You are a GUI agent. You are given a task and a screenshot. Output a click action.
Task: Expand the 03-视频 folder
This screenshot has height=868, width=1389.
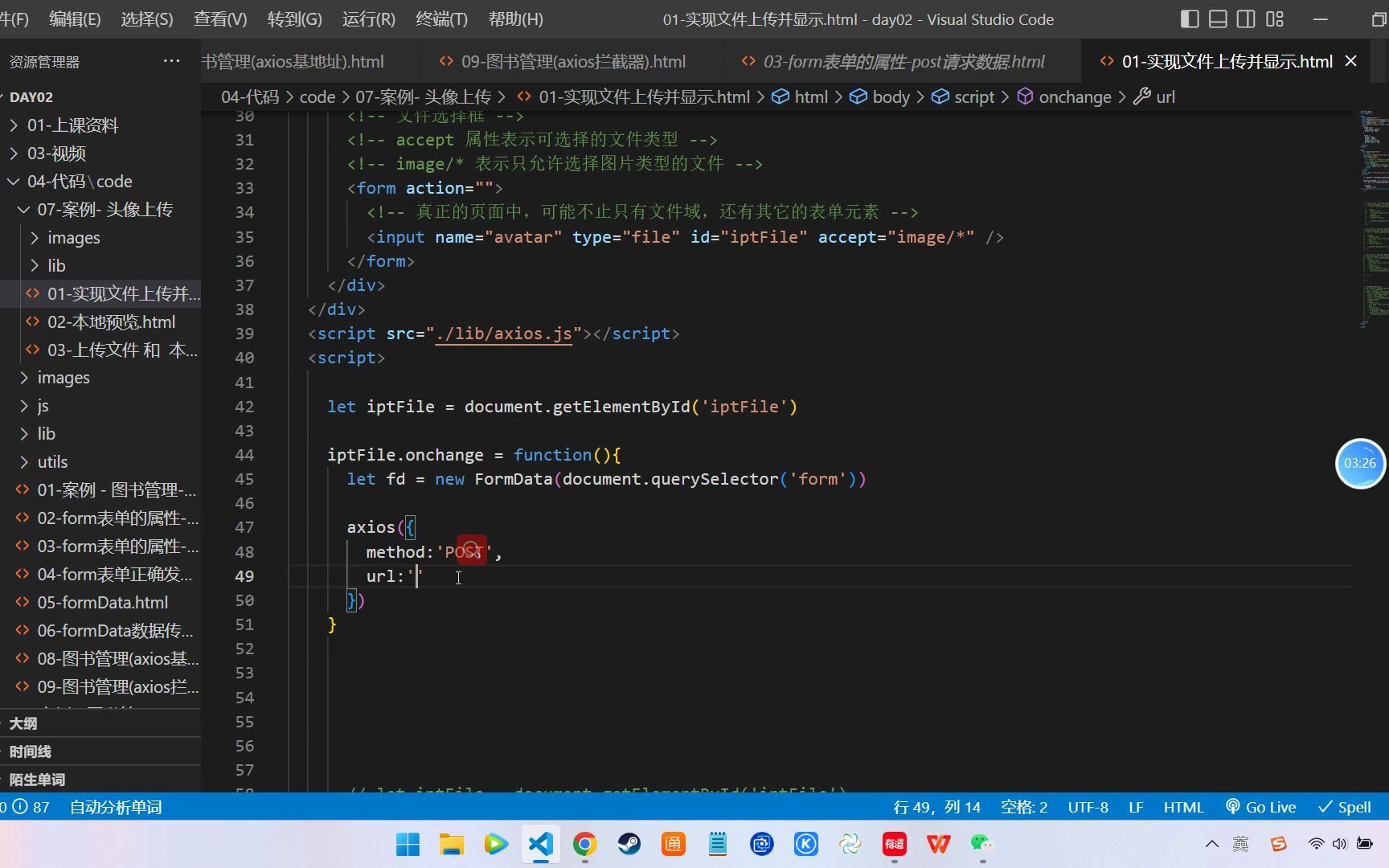(56, 154)
